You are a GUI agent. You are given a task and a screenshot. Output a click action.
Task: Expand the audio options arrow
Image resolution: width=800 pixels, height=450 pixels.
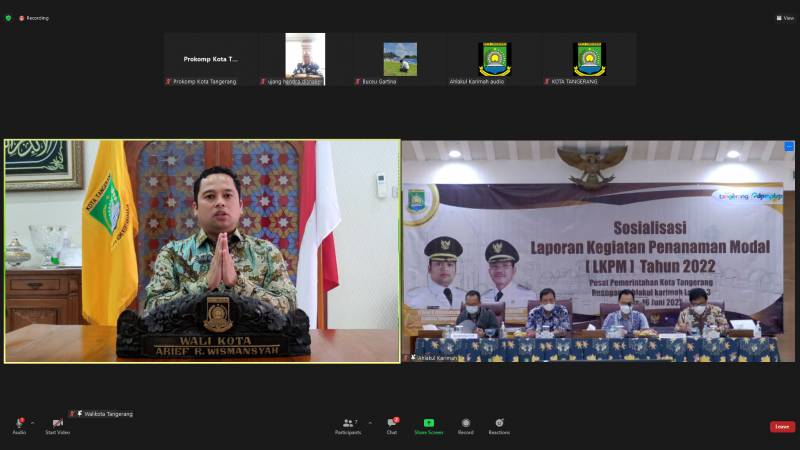tap(32, 422)
